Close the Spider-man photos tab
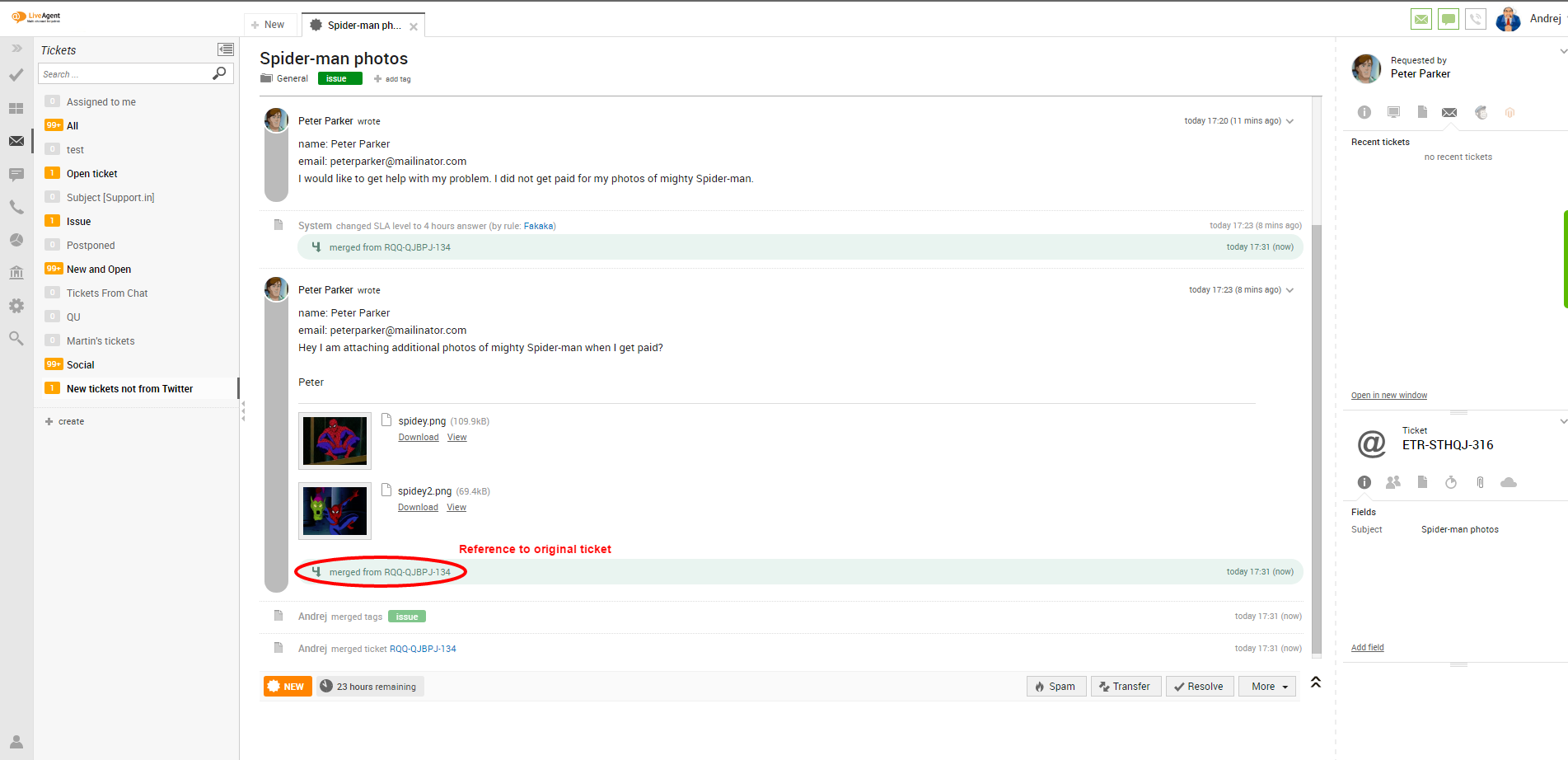This screenshot has height=760, width=1568. point(414,26)
